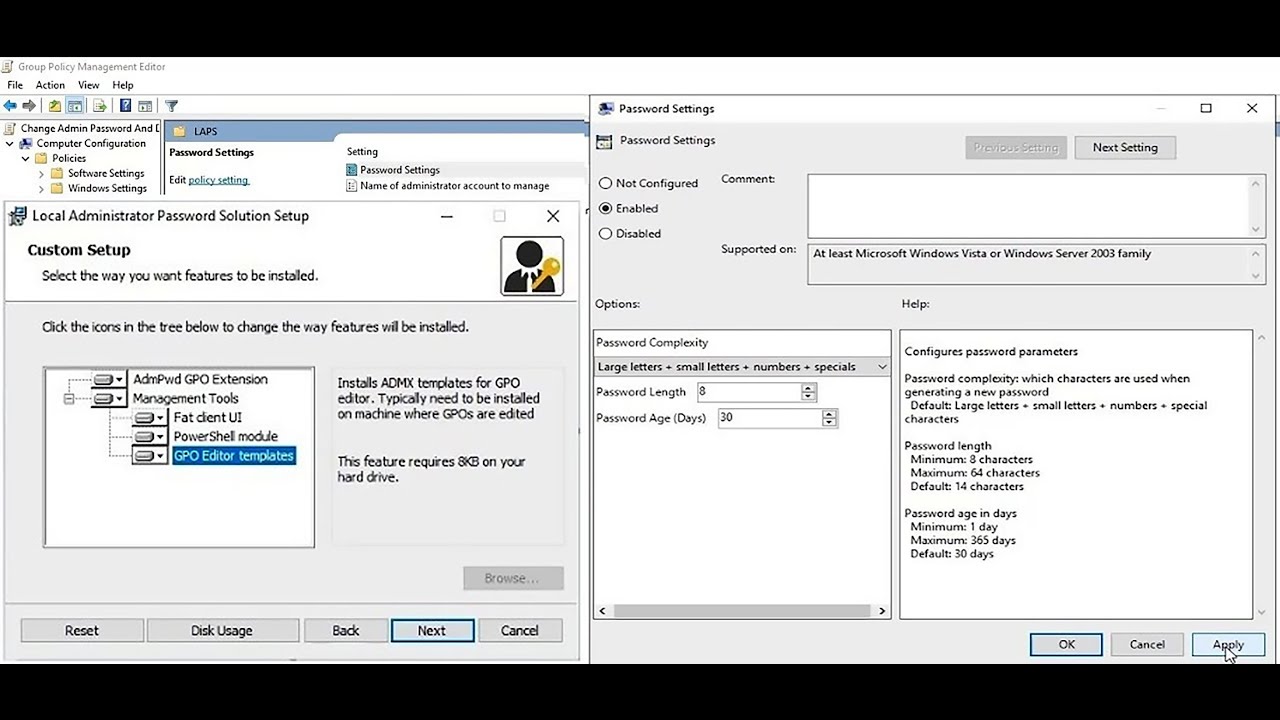The height and width of the screenshot is (720, 1280).
Task: Collapse the Policies tree node
Action: [x=25, y=158]
